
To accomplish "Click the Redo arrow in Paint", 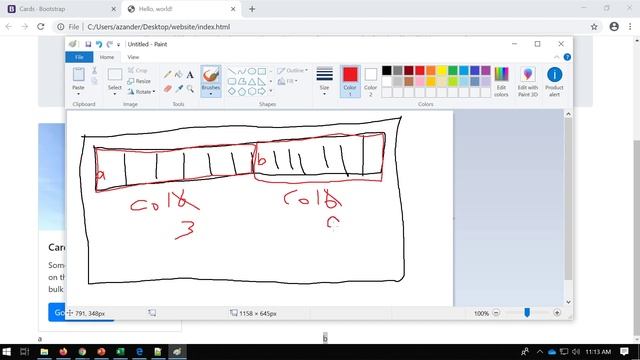I will tap(109, 44).
